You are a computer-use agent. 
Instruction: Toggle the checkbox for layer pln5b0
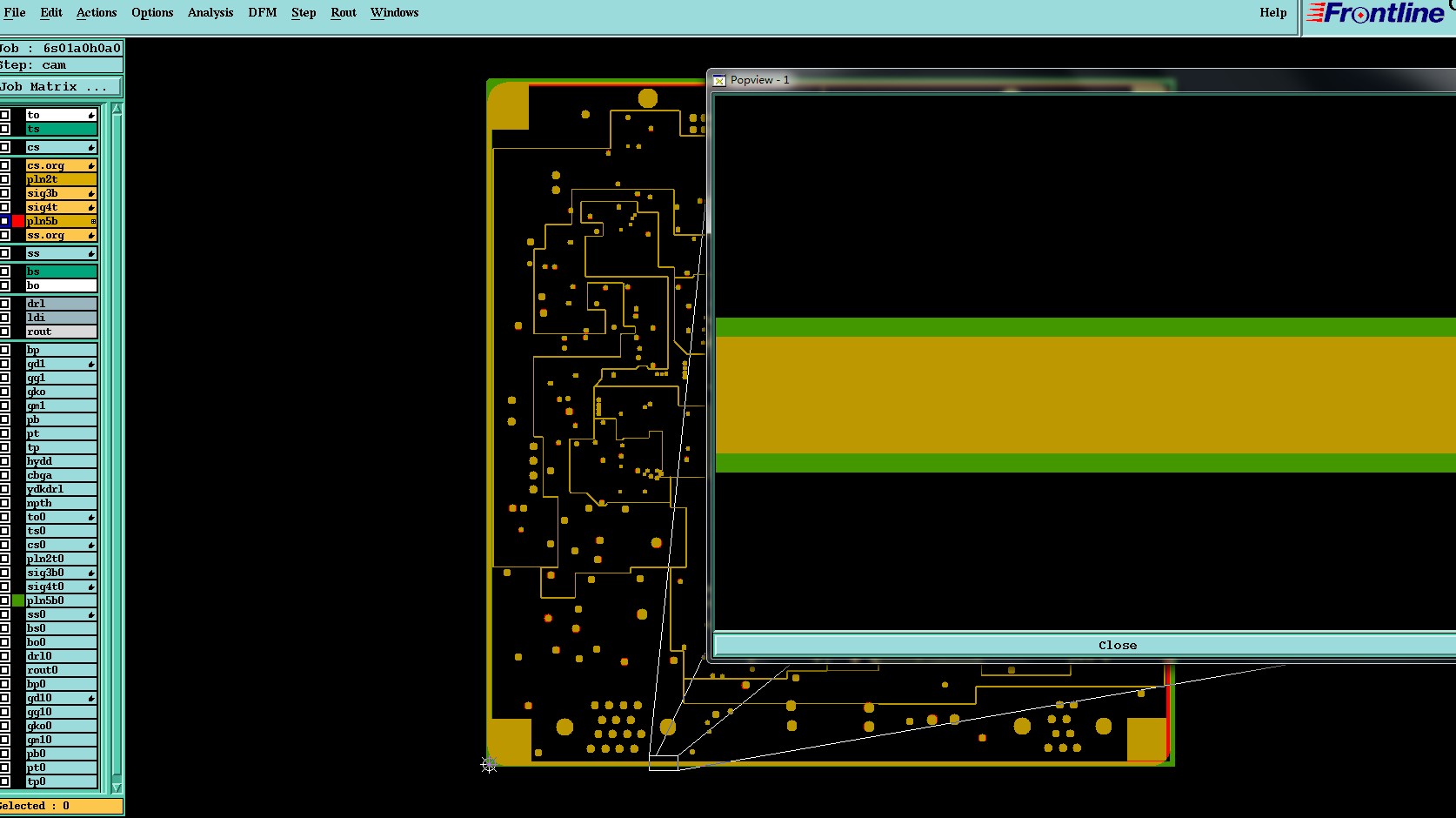(x=5, y=600)
